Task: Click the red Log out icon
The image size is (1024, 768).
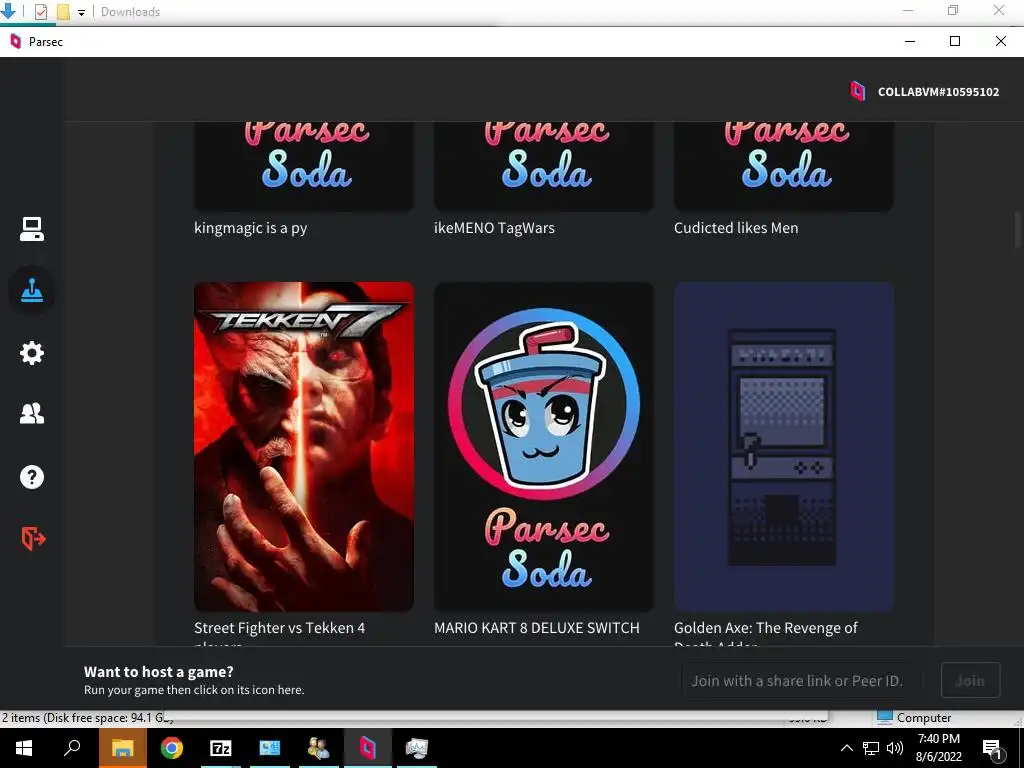Action: click(33, 538)
